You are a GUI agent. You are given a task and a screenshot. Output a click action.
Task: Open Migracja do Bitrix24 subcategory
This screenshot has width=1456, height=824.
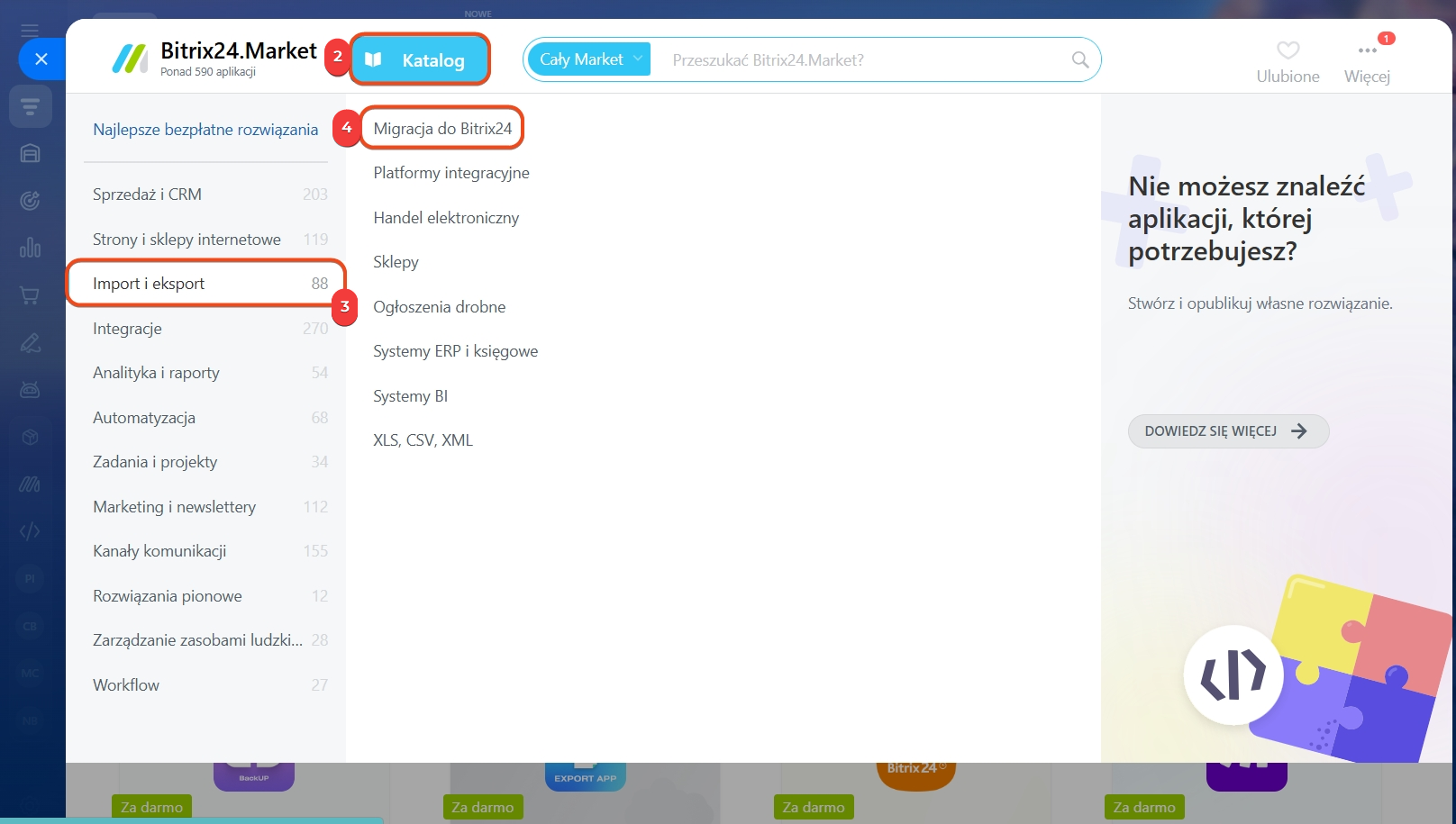pyautogui.click(x=442, y=129)
